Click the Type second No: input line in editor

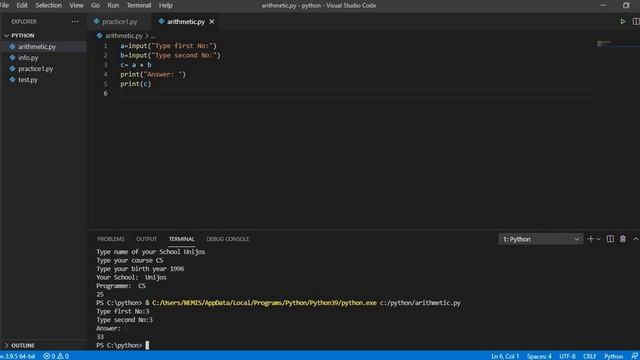pos(170,55)
